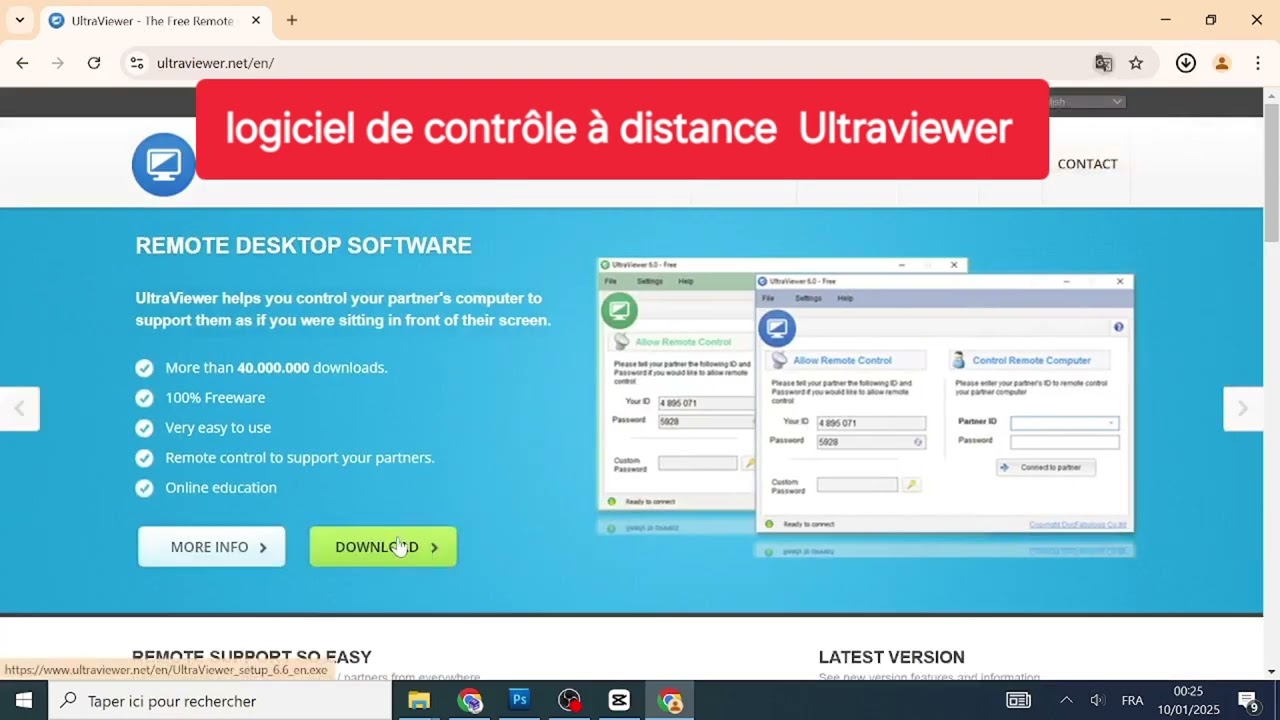
Task: Open File Explorer from taskbar
Action: click(419, 700)
